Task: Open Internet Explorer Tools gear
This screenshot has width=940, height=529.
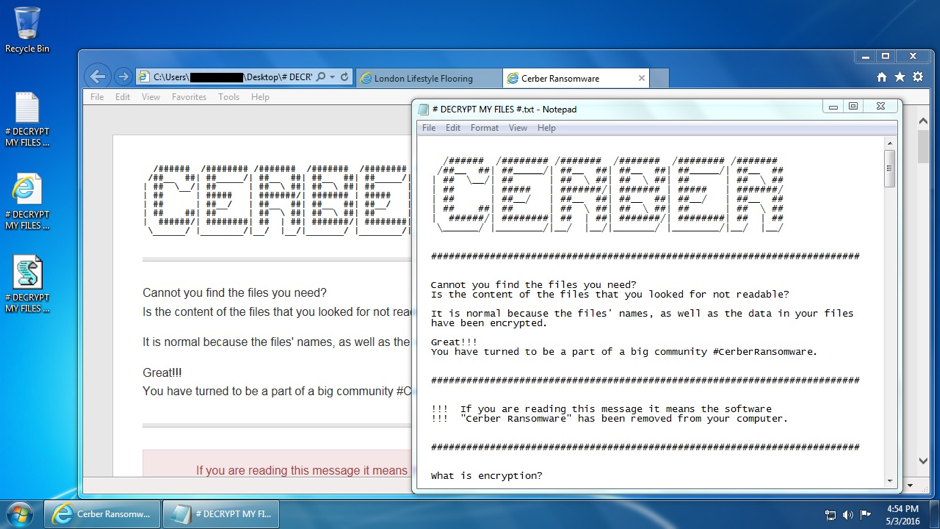Action: coord(918,77)
